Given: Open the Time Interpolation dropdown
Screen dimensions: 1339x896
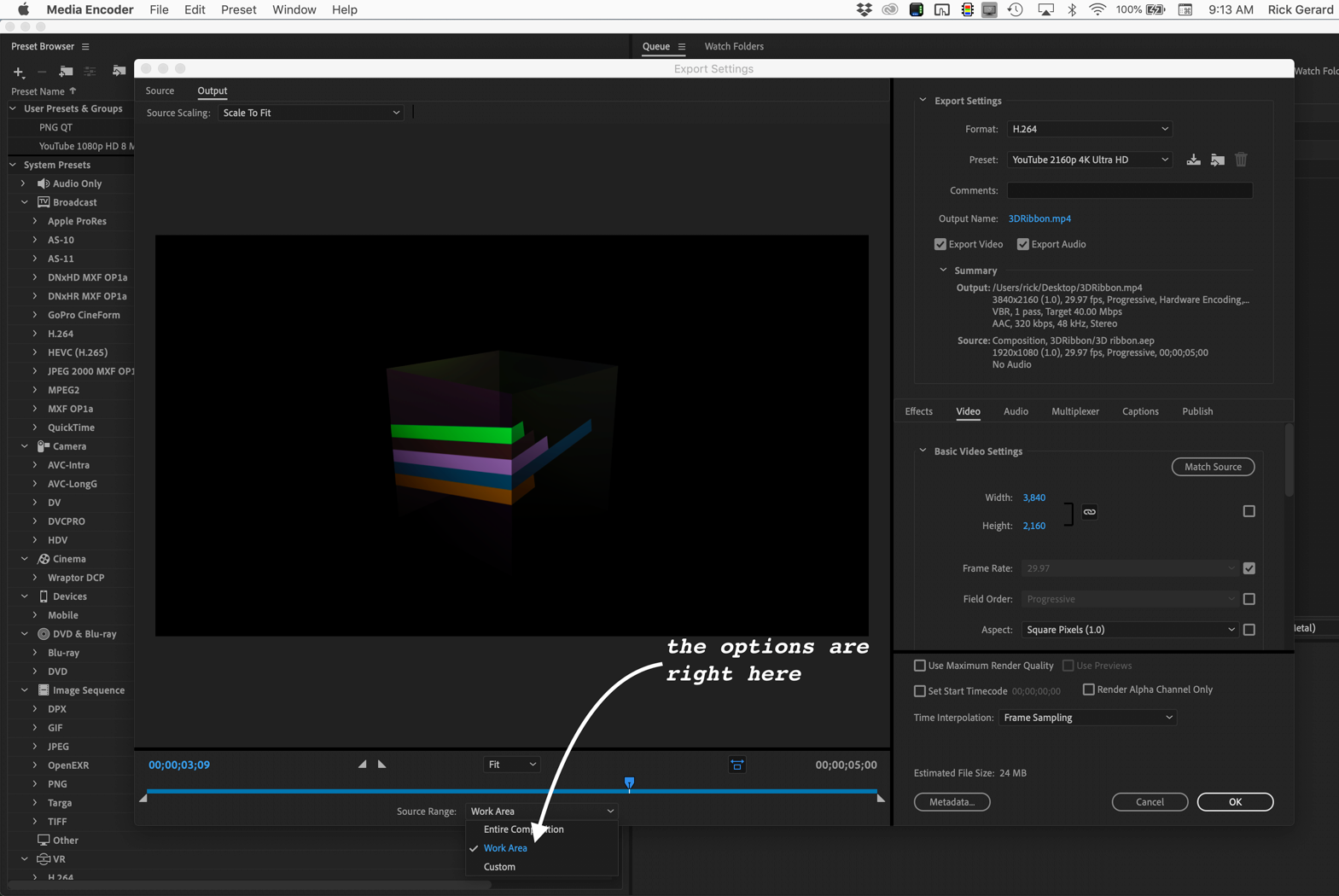Looking at the screenshot, I should 1087,718.
